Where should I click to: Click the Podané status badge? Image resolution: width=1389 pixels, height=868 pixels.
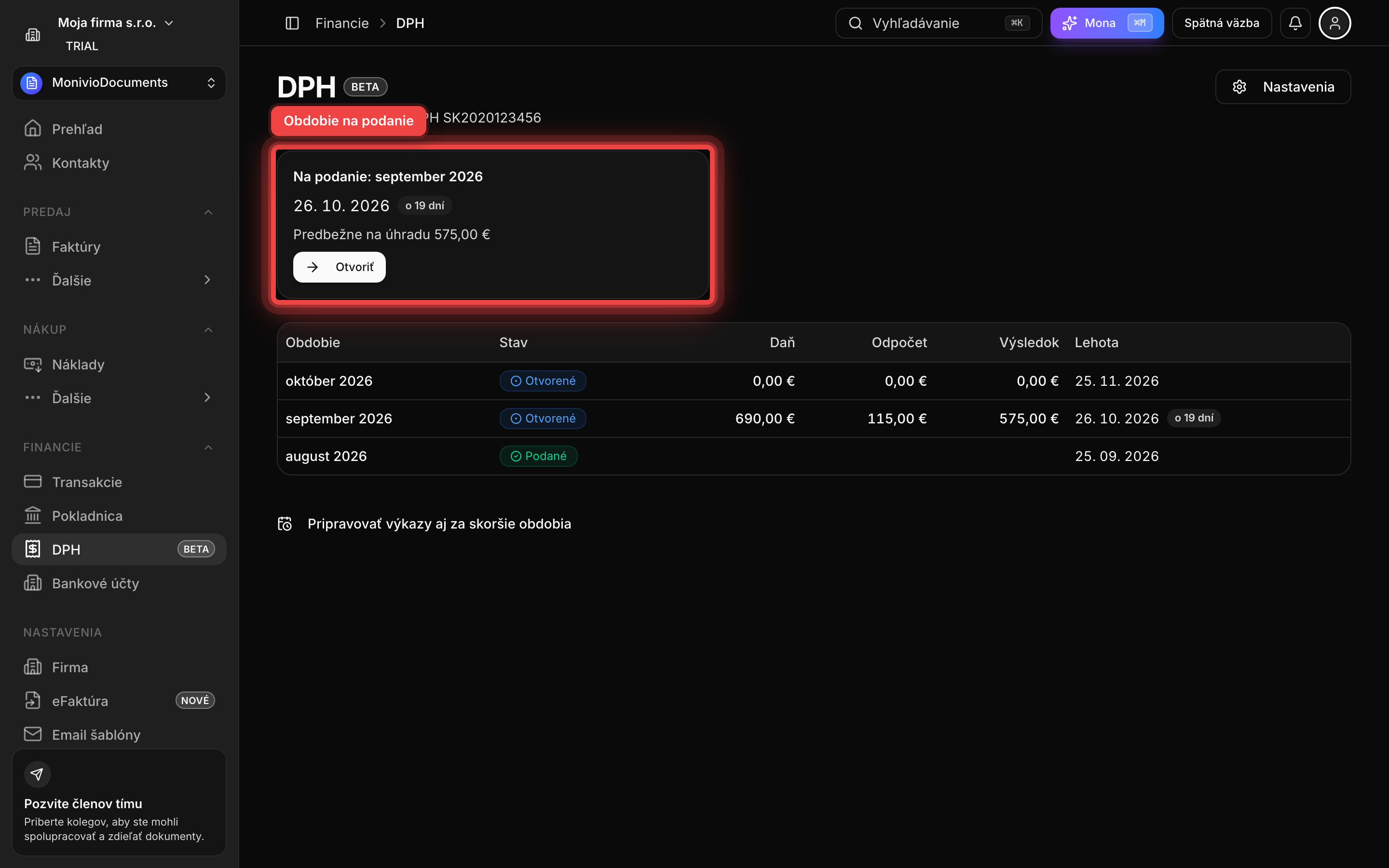(x=538, y=456)
